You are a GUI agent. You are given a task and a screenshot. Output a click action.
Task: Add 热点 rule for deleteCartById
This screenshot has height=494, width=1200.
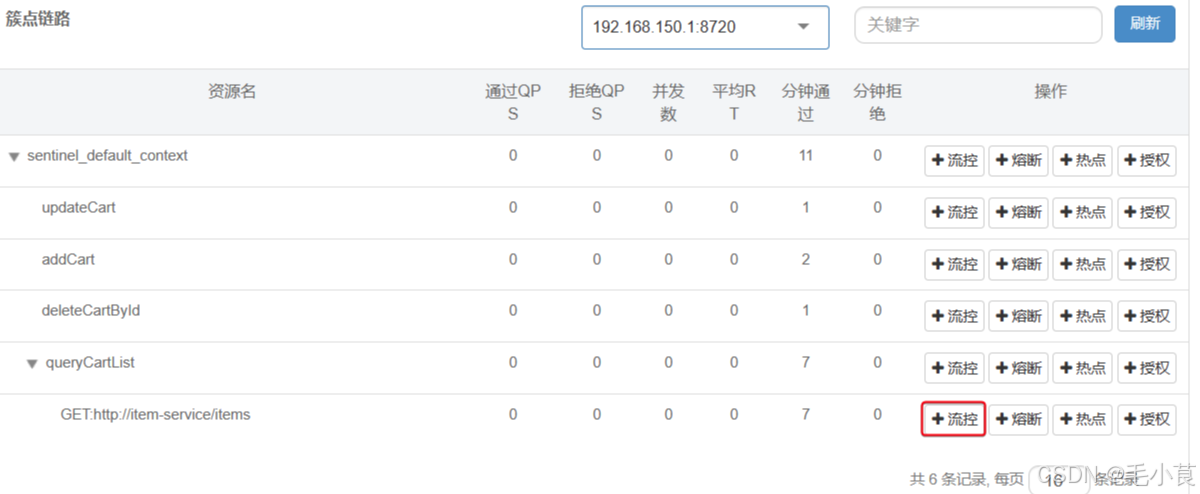[1082, 316]
